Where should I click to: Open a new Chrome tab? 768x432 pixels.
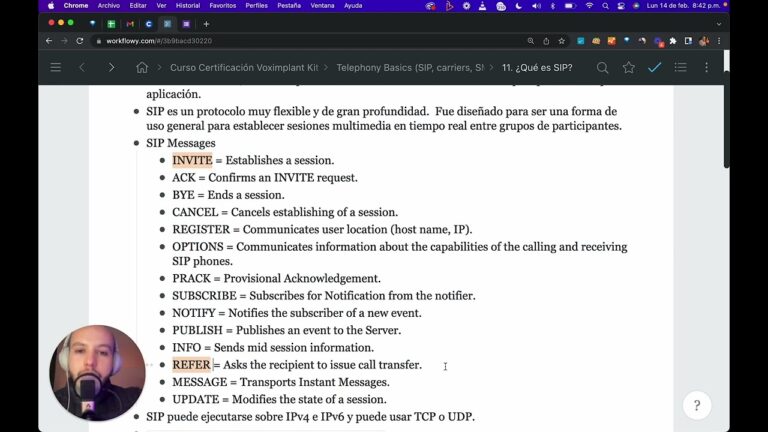[x=206, y=24]
